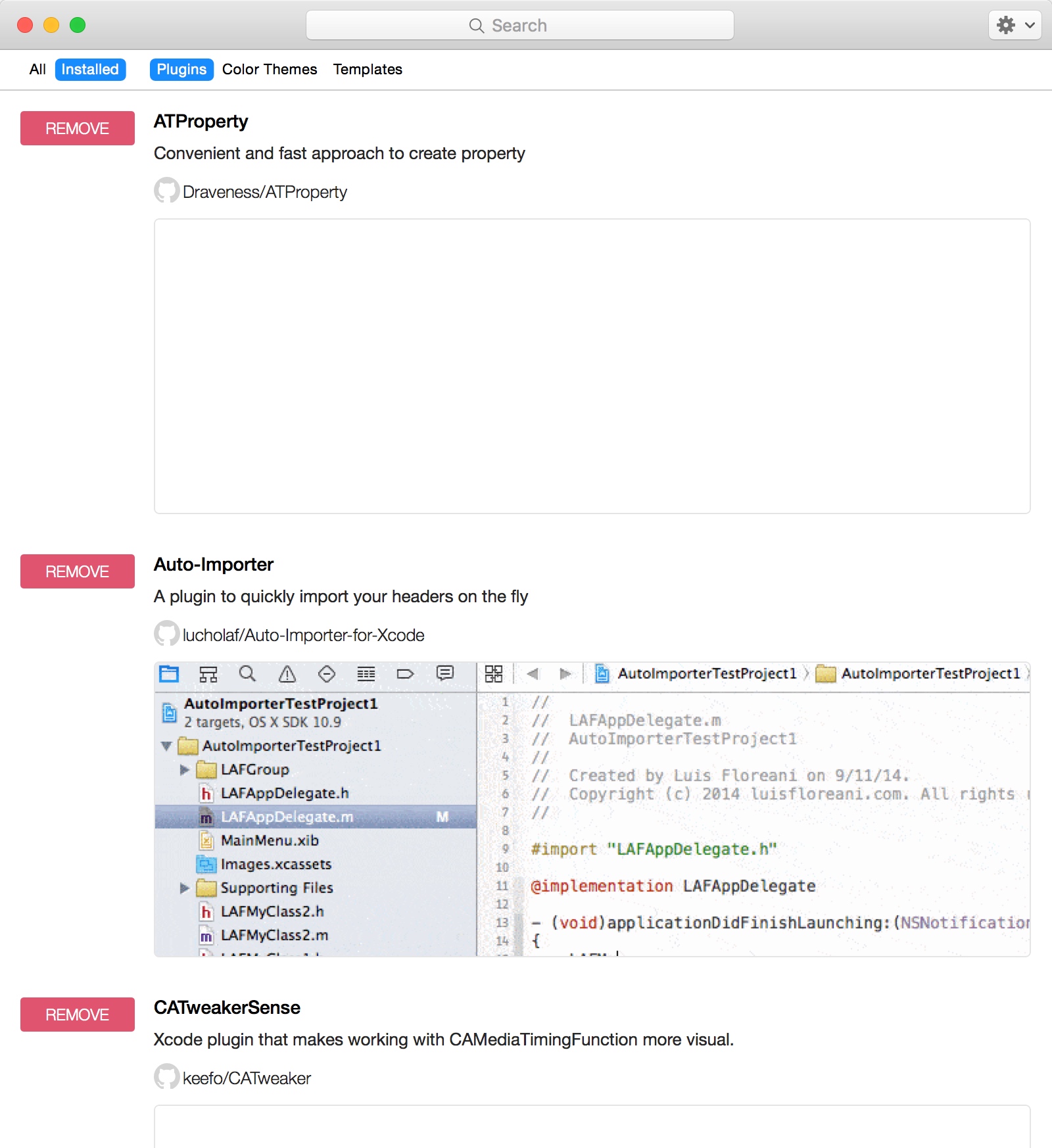Select the Installed filter toggle
Screen dimensions: 1052x1148
(x=90, y=69)
